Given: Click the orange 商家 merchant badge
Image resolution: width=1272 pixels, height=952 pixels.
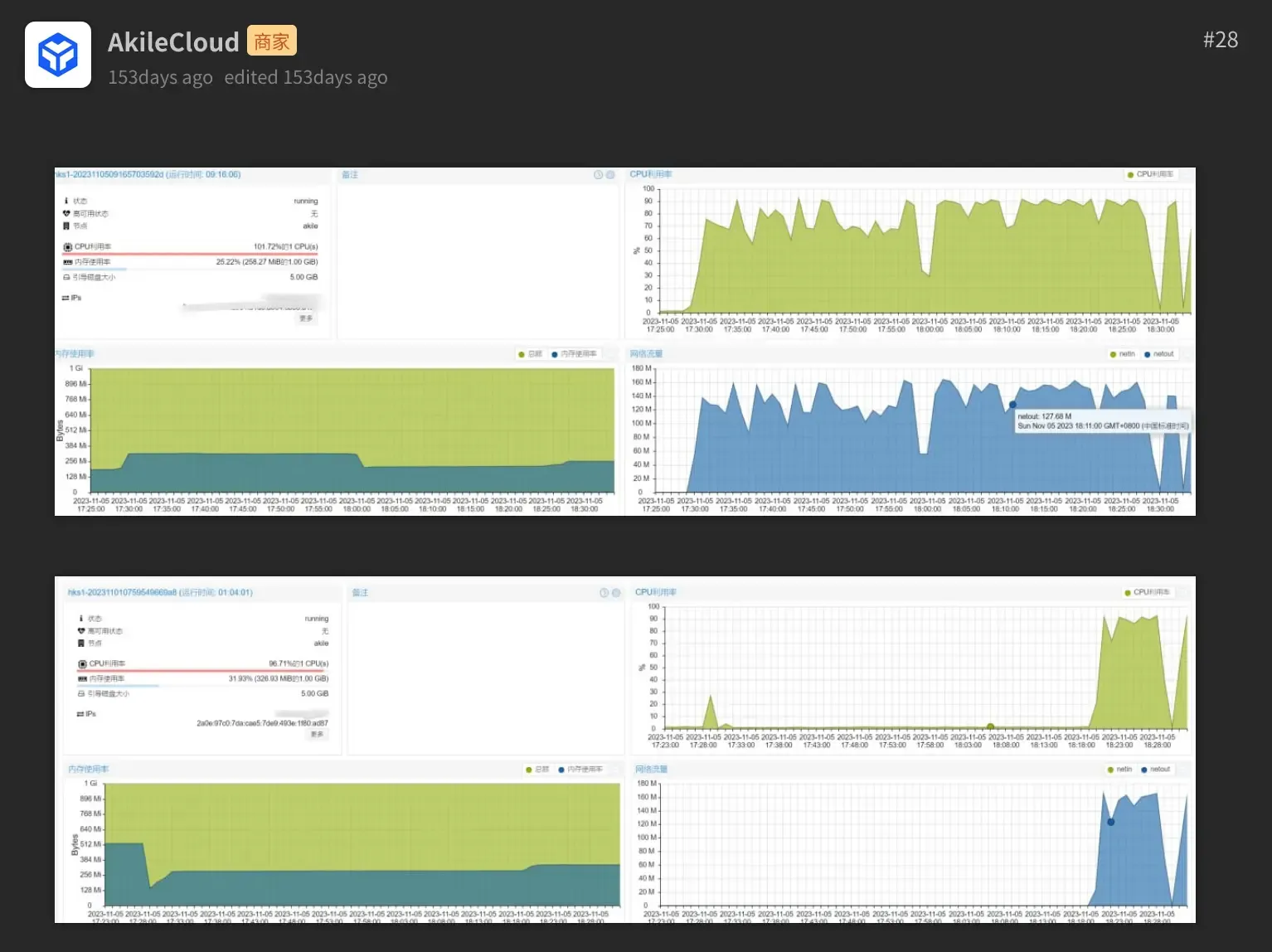Looking at the screenshot, I should 271,41.
